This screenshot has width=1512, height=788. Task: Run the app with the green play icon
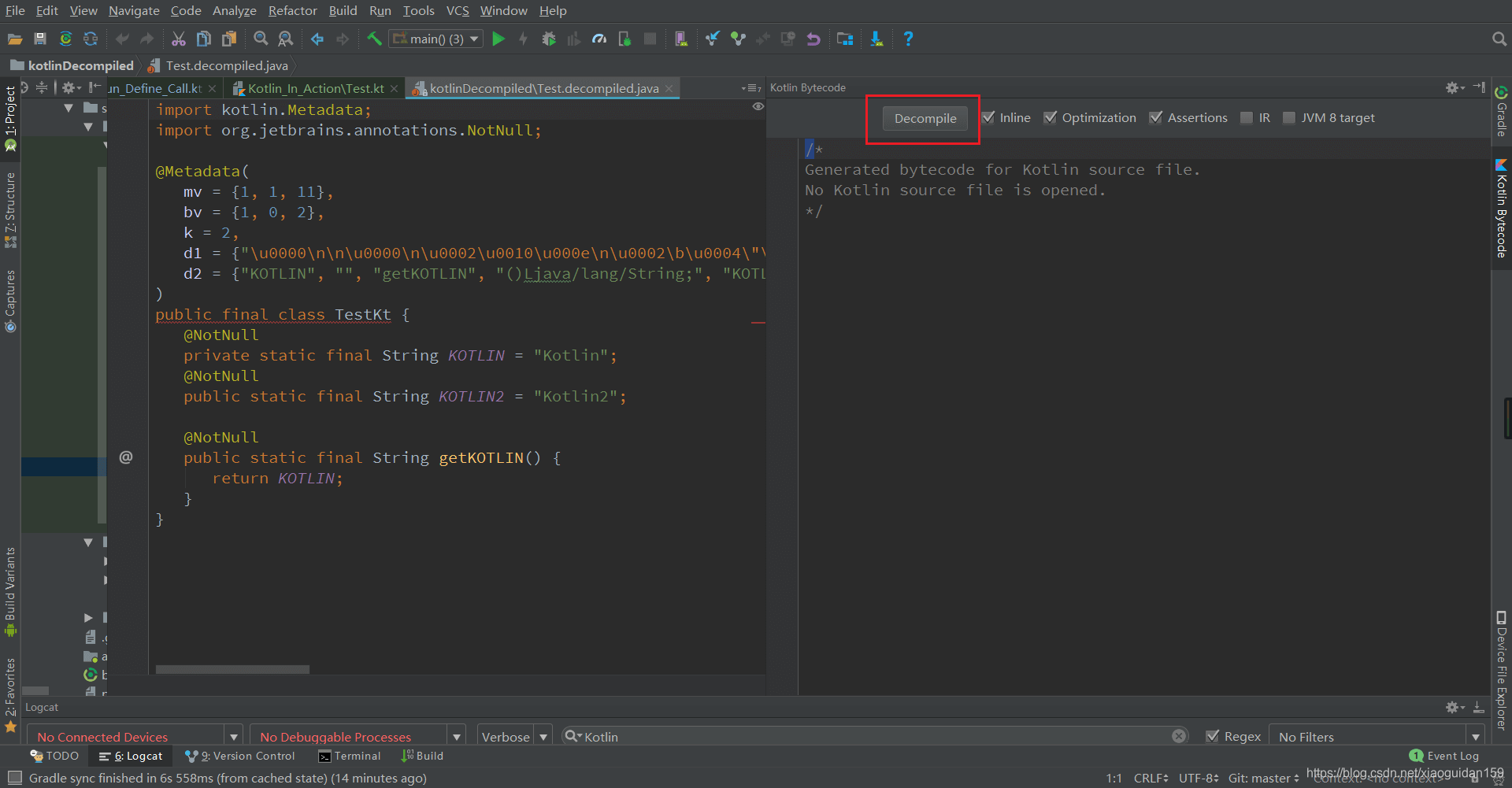point(498,39)
